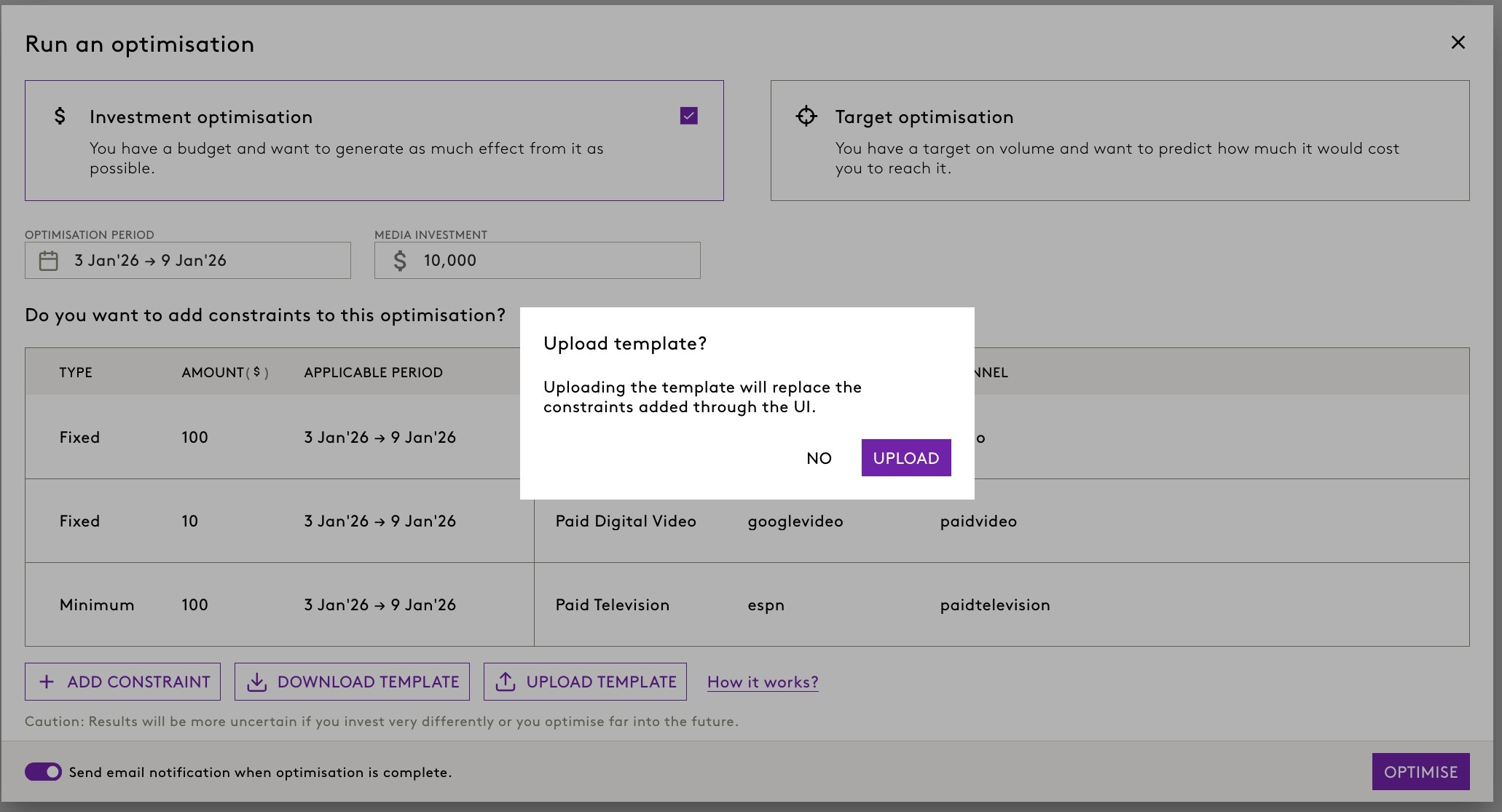This screenshot has width=1502, height=812.
Task: Uncheck the Investment optimisation checkbox
Action: coord(688,116)
